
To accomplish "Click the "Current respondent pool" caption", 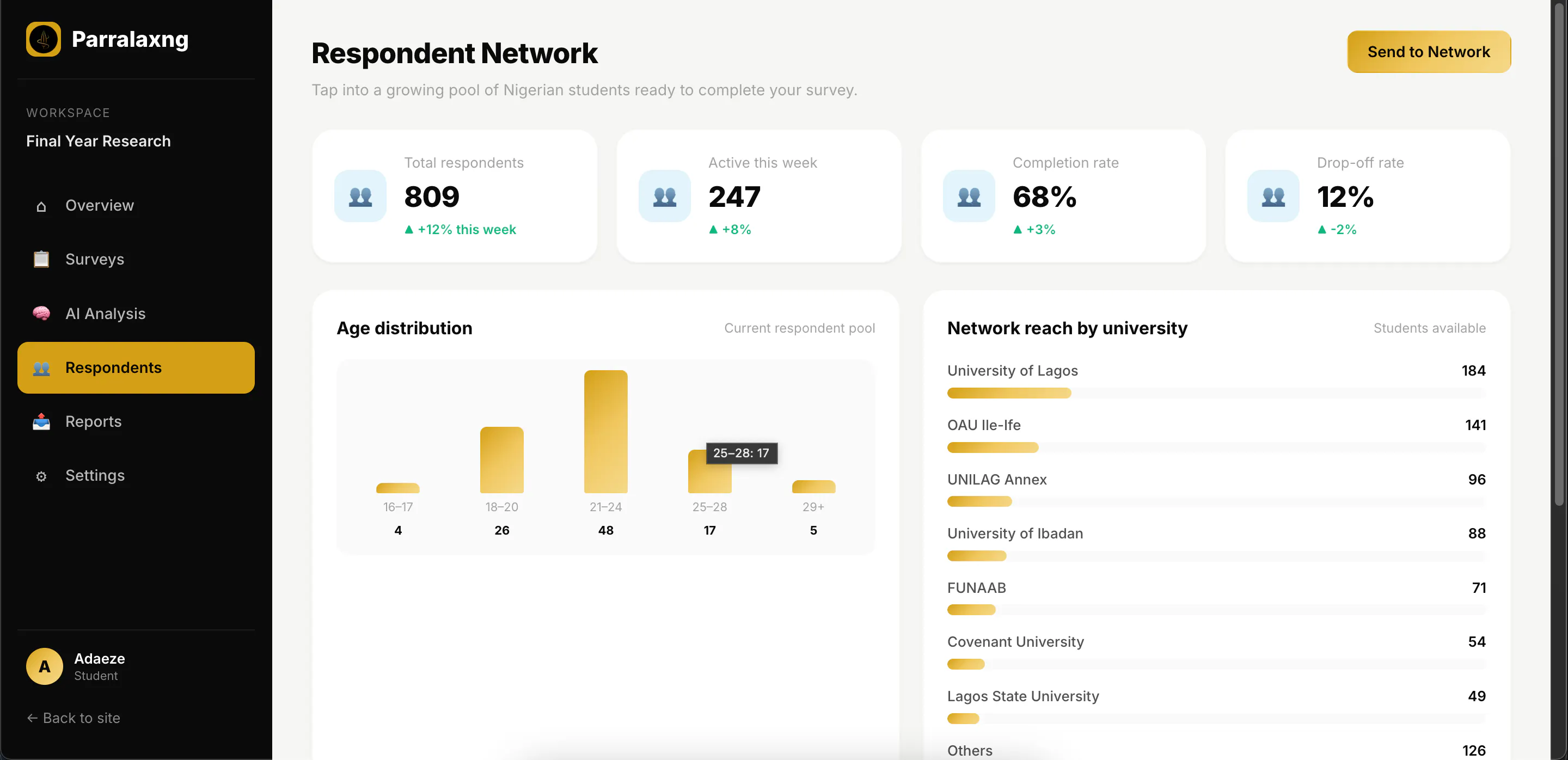I will (x=799, y=329).
